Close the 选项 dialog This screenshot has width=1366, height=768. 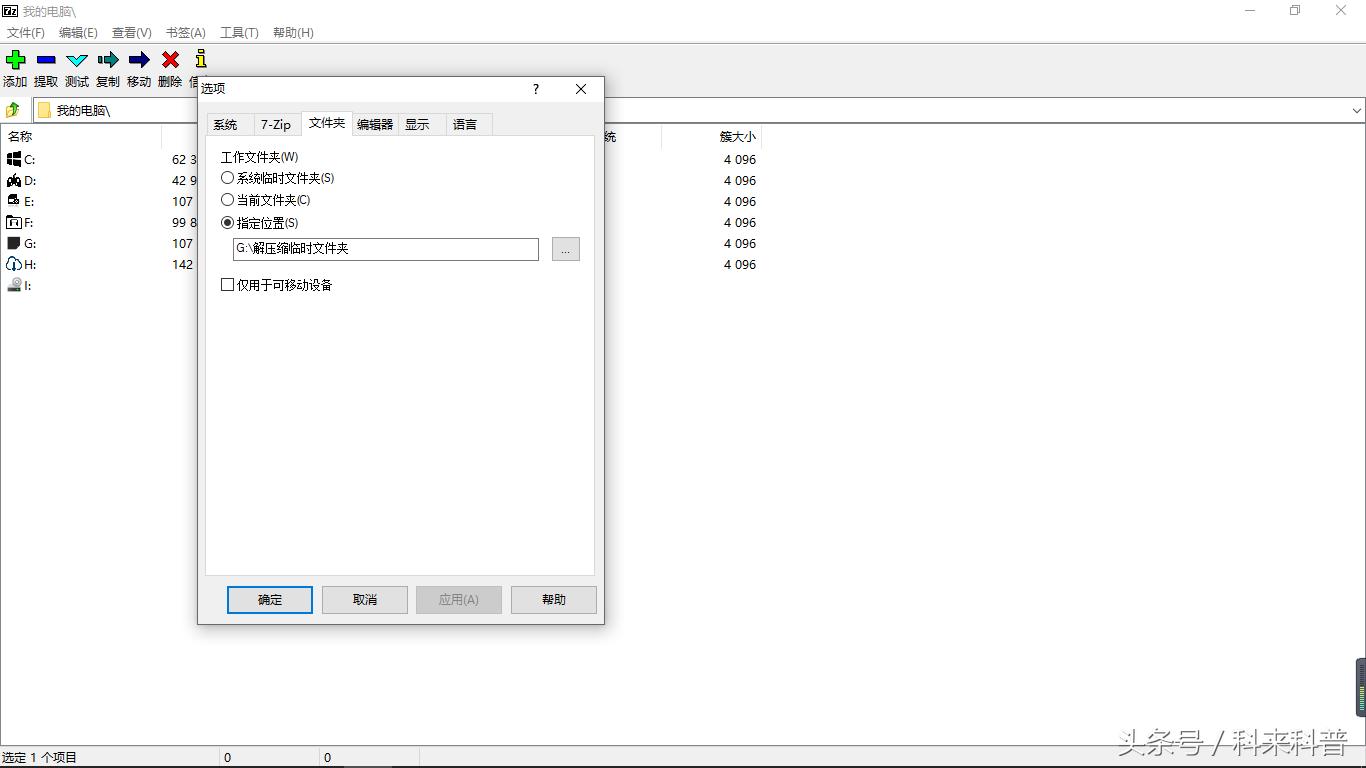click(x=581, y=89)
